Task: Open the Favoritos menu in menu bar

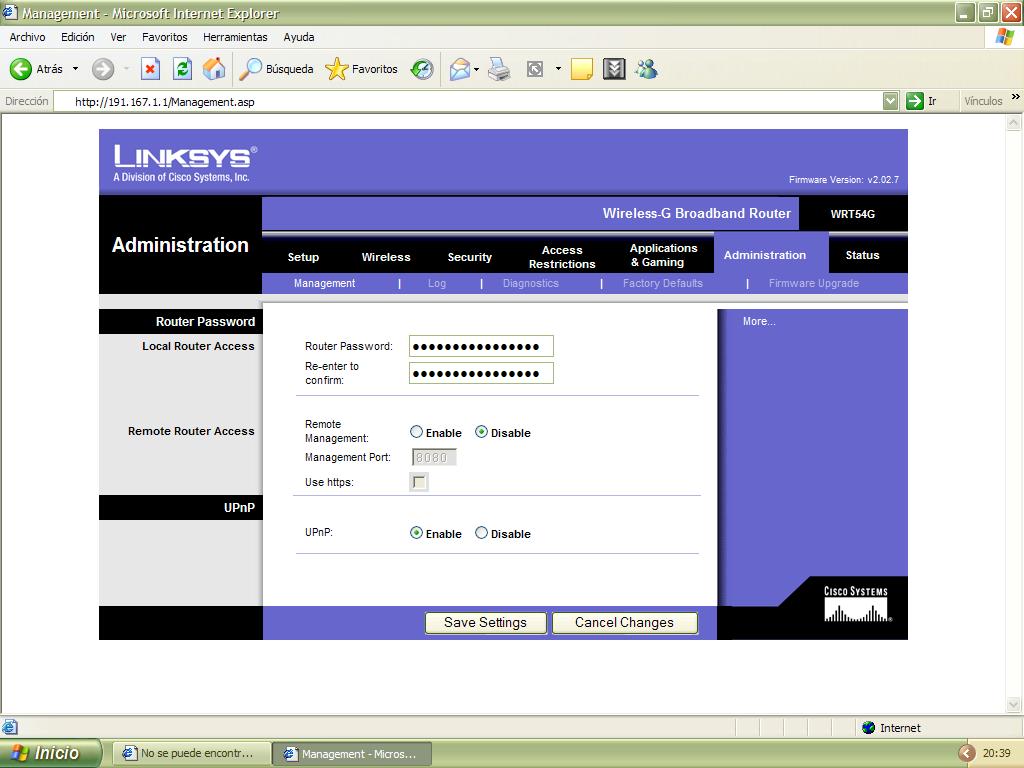Action: coord(165,37)
